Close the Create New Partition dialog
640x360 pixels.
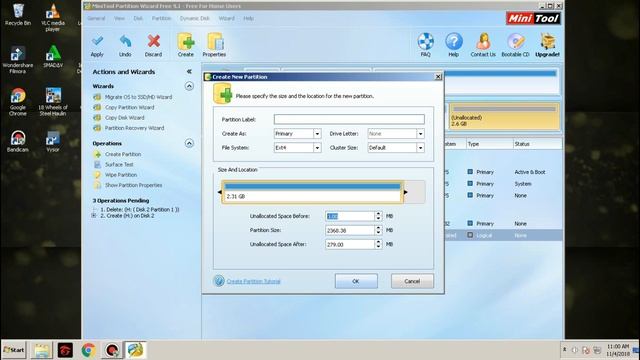pos(438,77)
